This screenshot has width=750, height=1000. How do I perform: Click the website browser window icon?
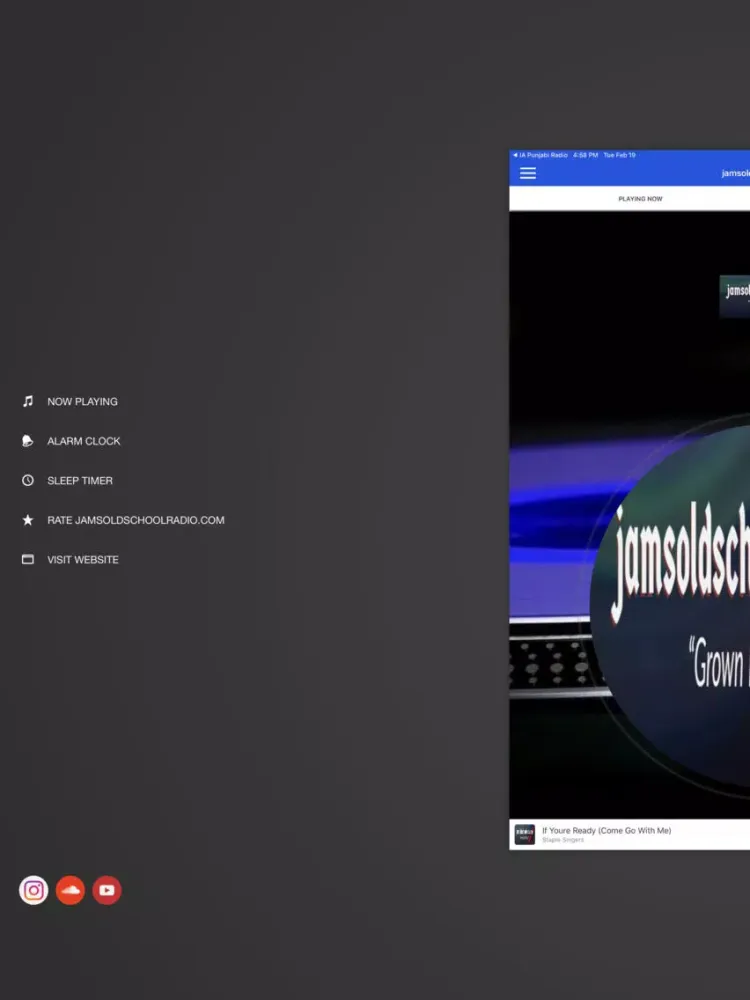pos(27,559)
